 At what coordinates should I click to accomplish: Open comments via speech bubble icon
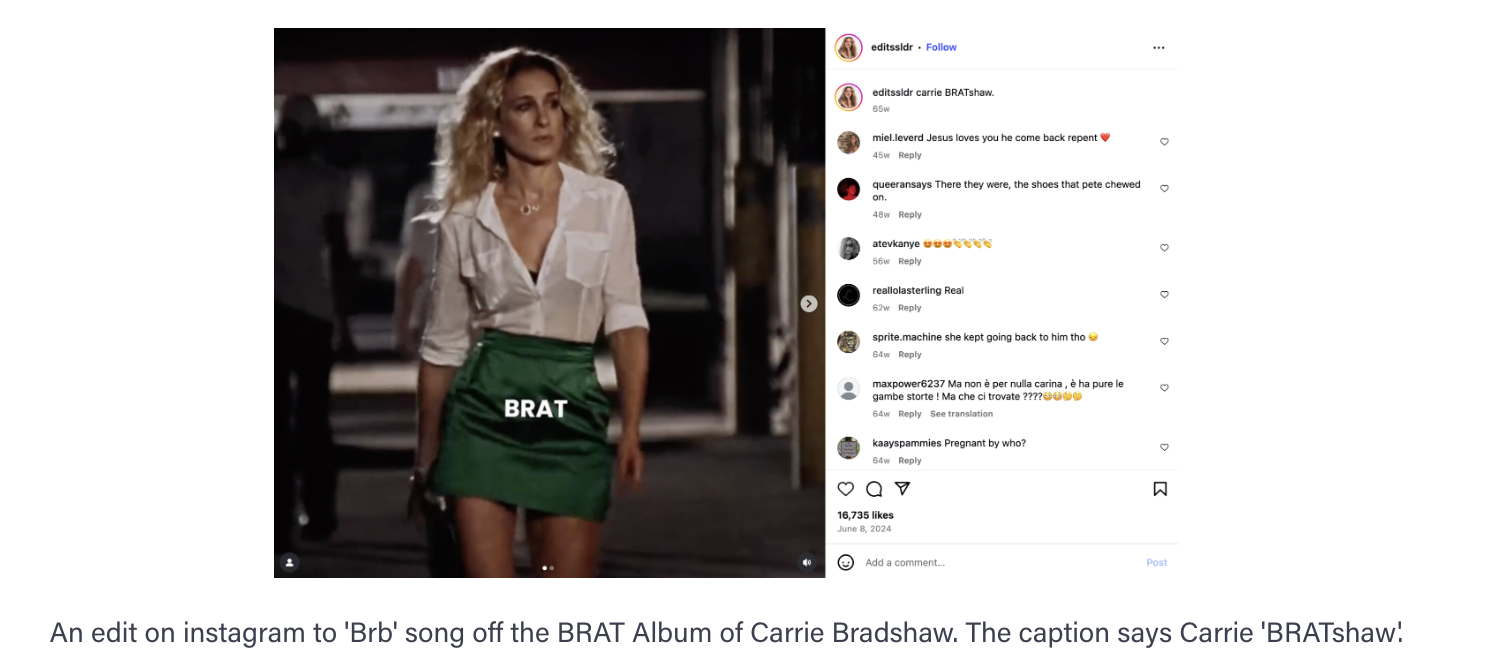click(874, 489)
